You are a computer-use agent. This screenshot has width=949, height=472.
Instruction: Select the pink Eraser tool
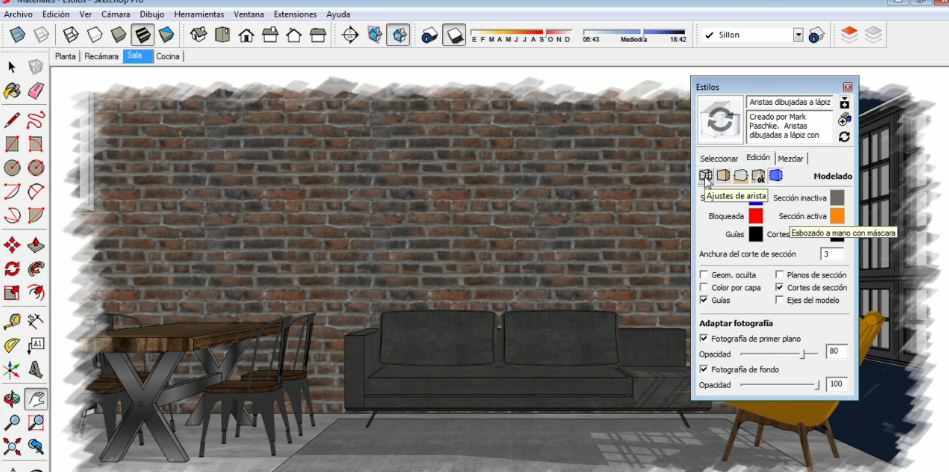[36, 91]
